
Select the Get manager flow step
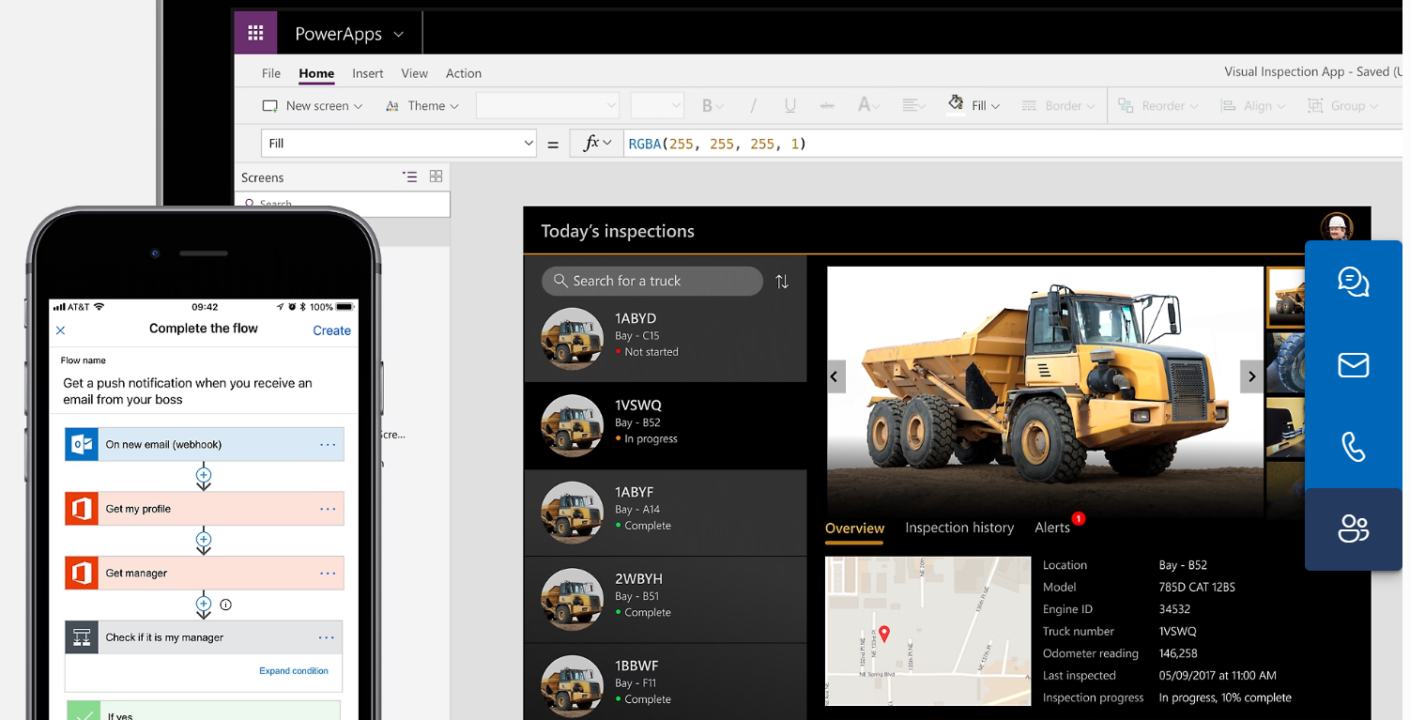[x=204, y=573]
